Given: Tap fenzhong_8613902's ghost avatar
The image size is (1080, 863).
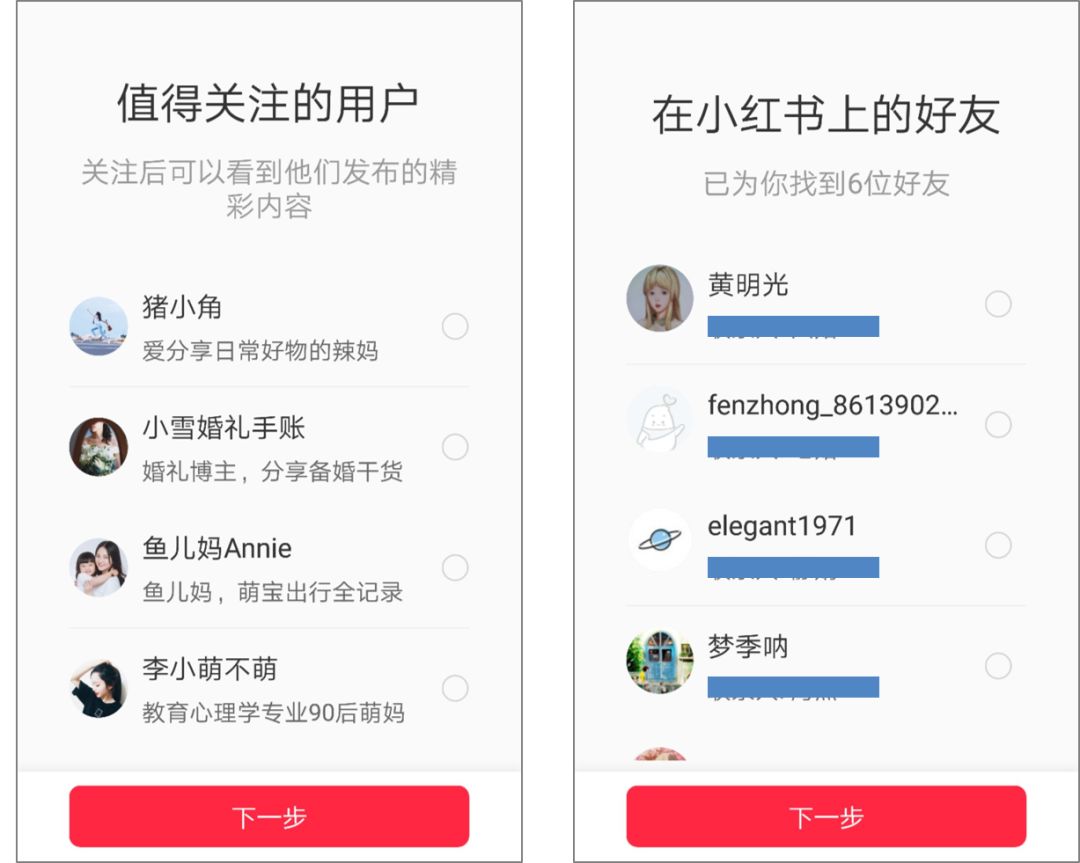Looking at the screenshot, I should (x=659, y=420).
